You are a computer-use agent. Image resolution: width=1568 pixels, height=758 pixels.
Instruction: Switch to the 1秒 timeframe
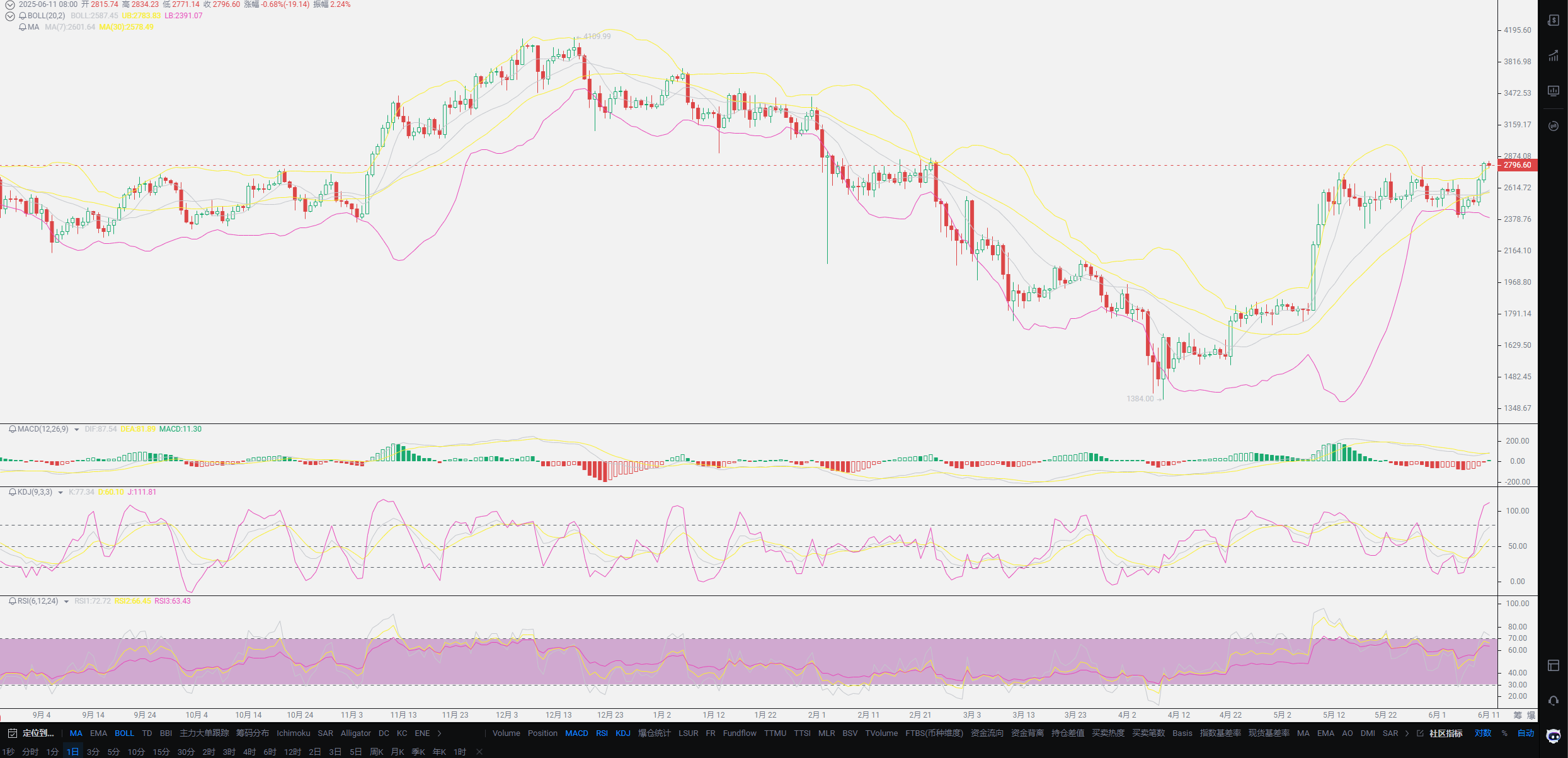pyautogui.click(x=8, y=752)
